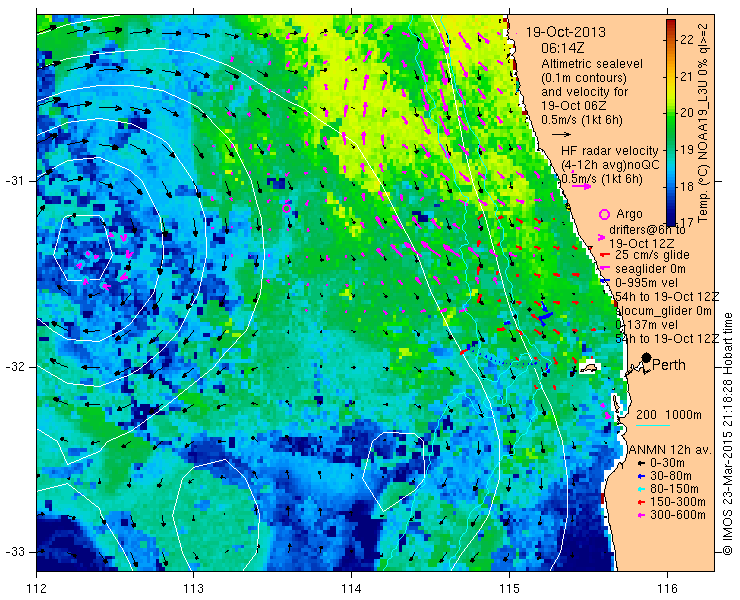Click the blue 0-995m vel legend marker
Image resolution: width=740 pixels, height=600 pixels.
[x=605, y=282]
